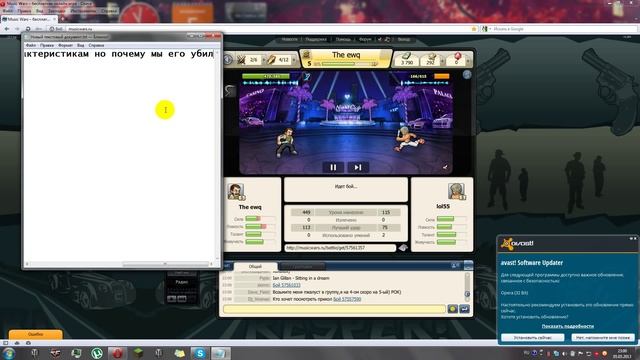
Task: Click Показать подробности in avast popup
Action: coord(567,326)
